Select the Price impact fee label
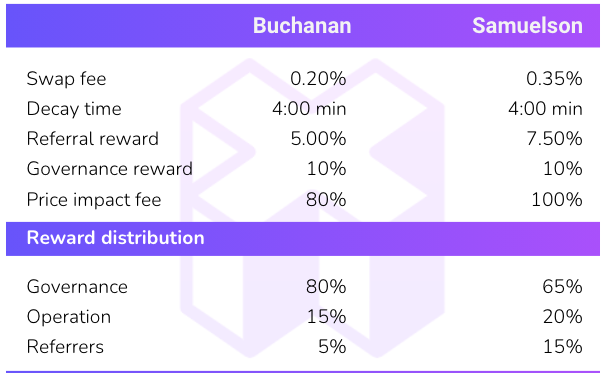The image size is (609, 383). (x=94, y=200)
